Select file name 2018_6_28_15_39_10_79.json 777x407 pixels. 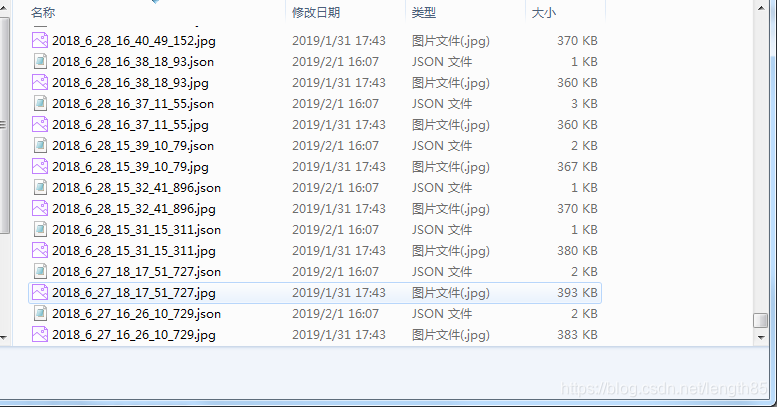click(x=133, y=146)
